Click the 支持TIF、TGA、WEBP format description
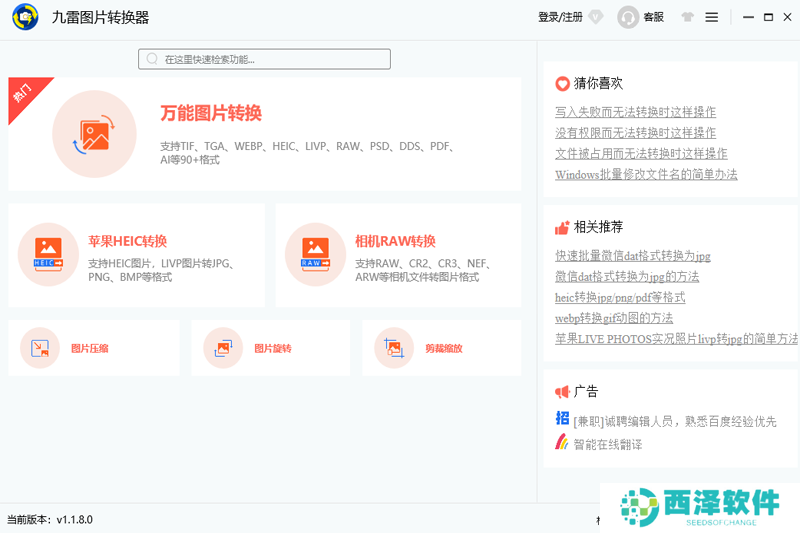Viewport: 800px width, 533px height. point(307,153)
